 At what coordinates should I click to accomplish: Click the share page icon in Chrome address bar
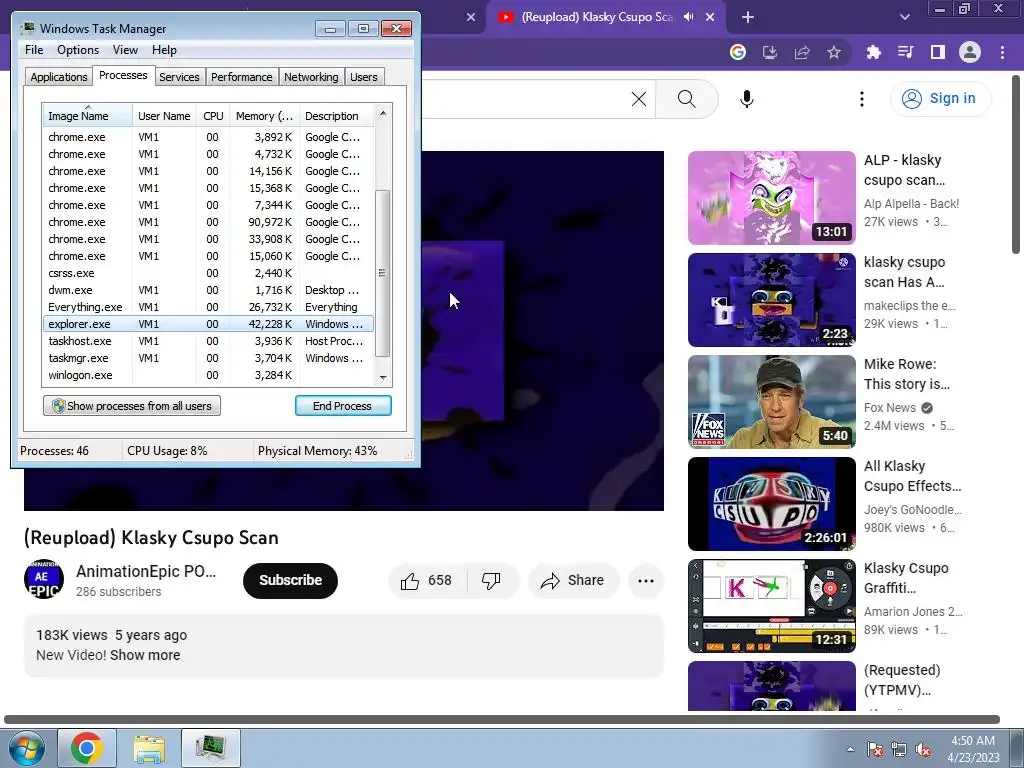(802, 52)
